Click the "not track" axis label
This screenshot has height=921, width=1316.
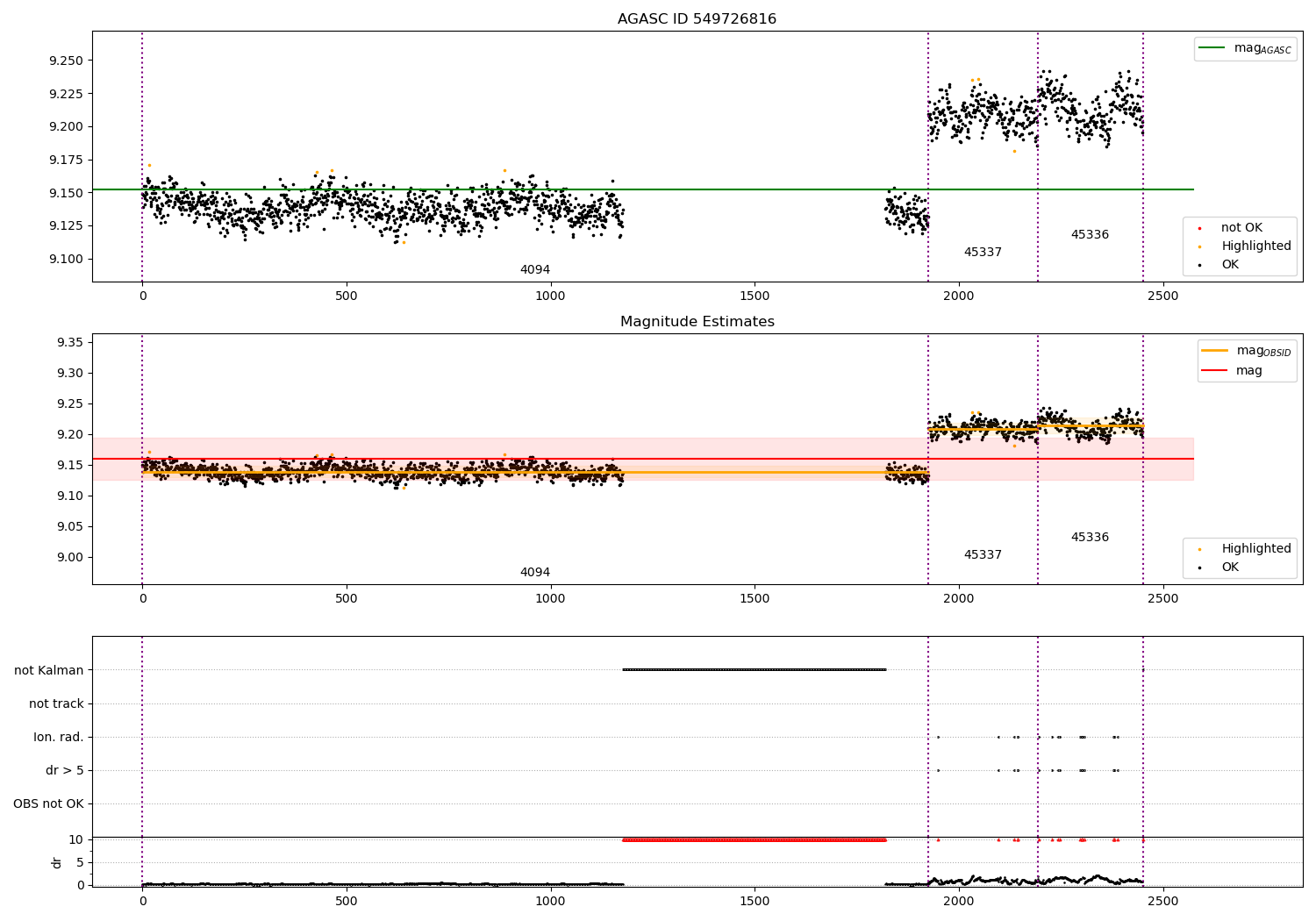[56, 703]
